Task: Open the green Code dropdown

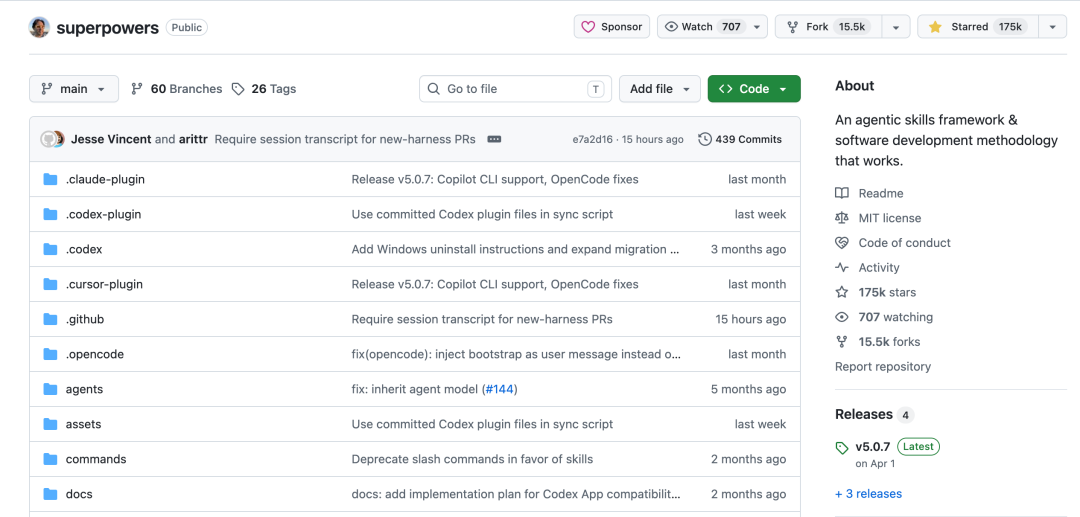Action: (x=754, y=89)
